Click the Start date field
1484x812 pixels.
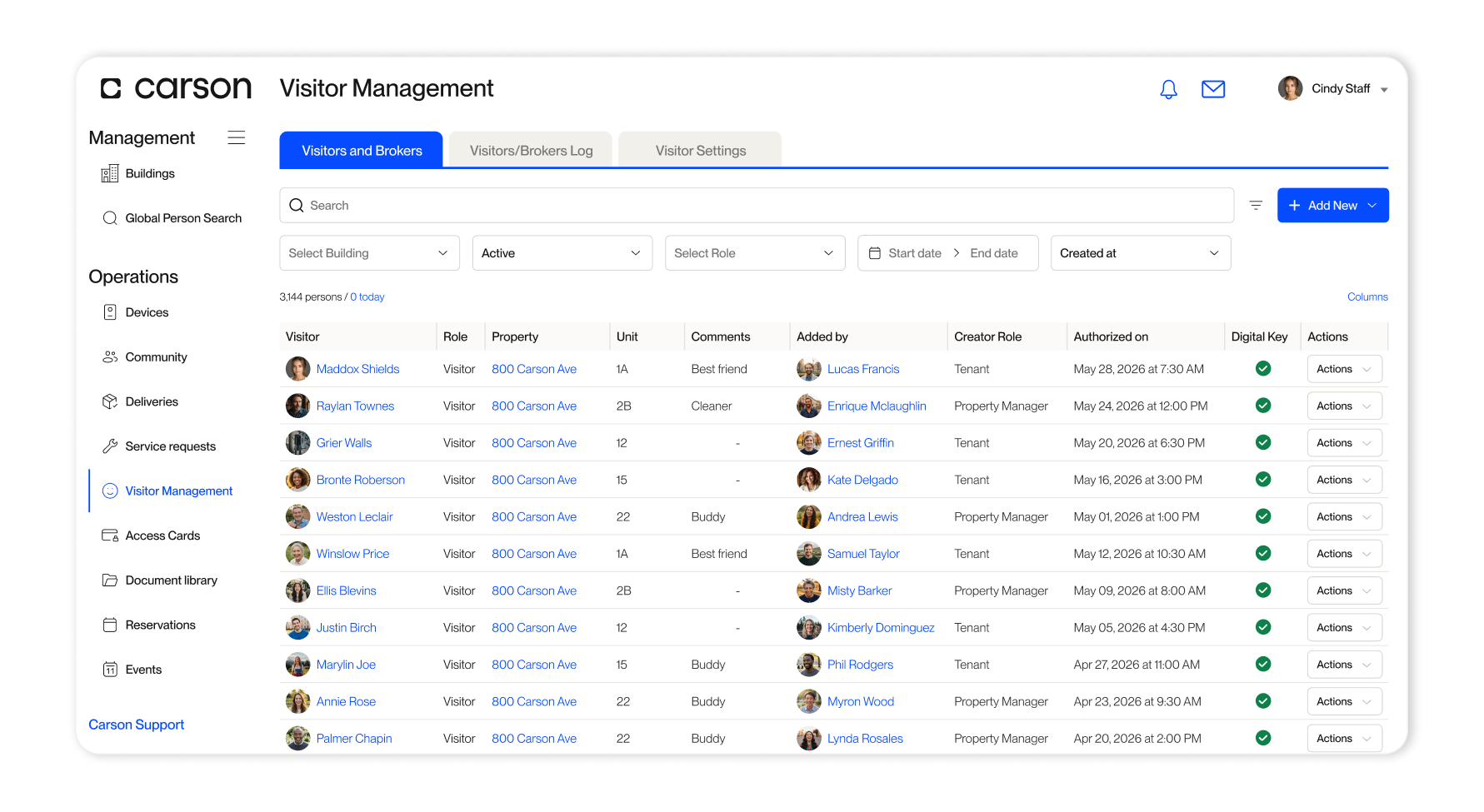(x=915, y=253)
